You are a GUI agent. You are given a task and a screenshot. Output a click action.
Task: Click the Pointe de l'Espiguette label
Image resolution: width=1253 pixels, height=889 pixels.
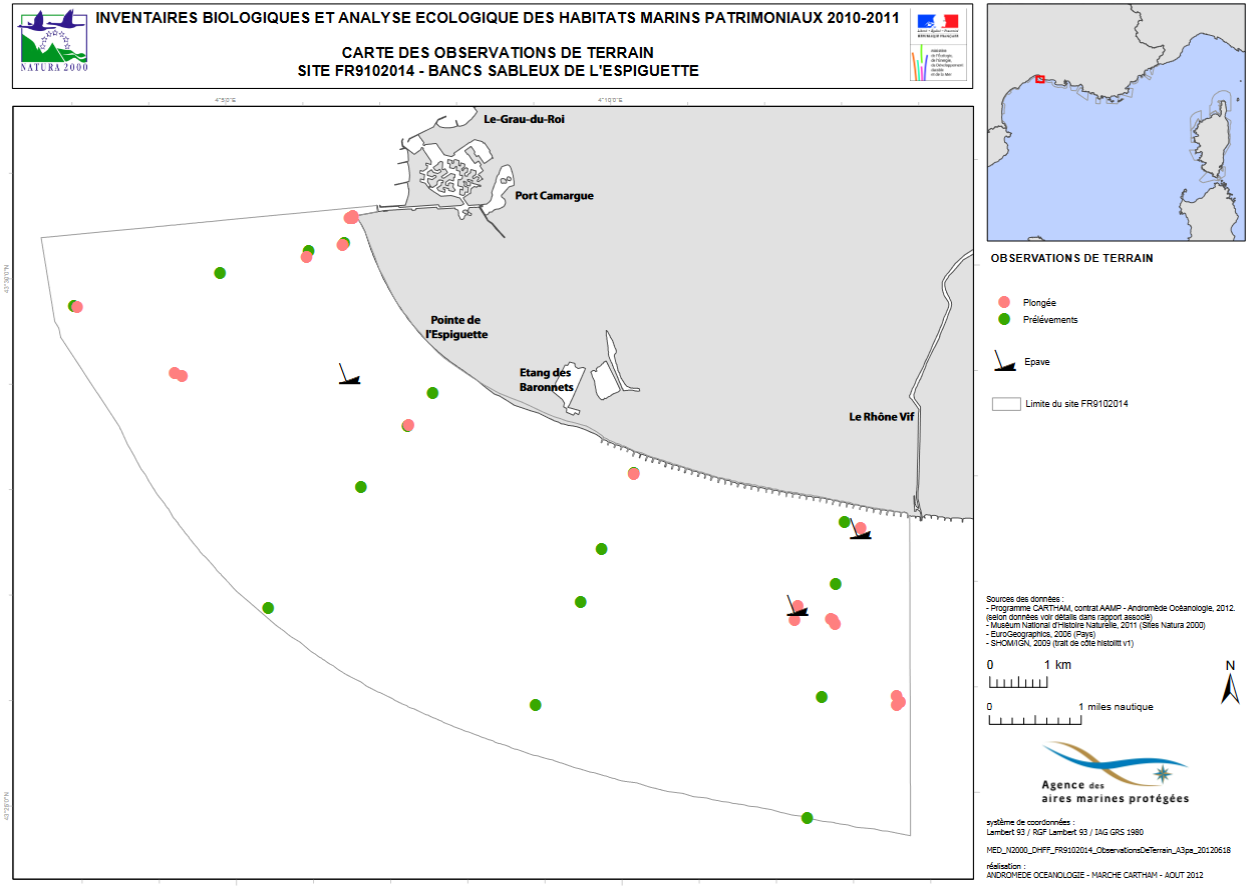[x=457, y=327]
